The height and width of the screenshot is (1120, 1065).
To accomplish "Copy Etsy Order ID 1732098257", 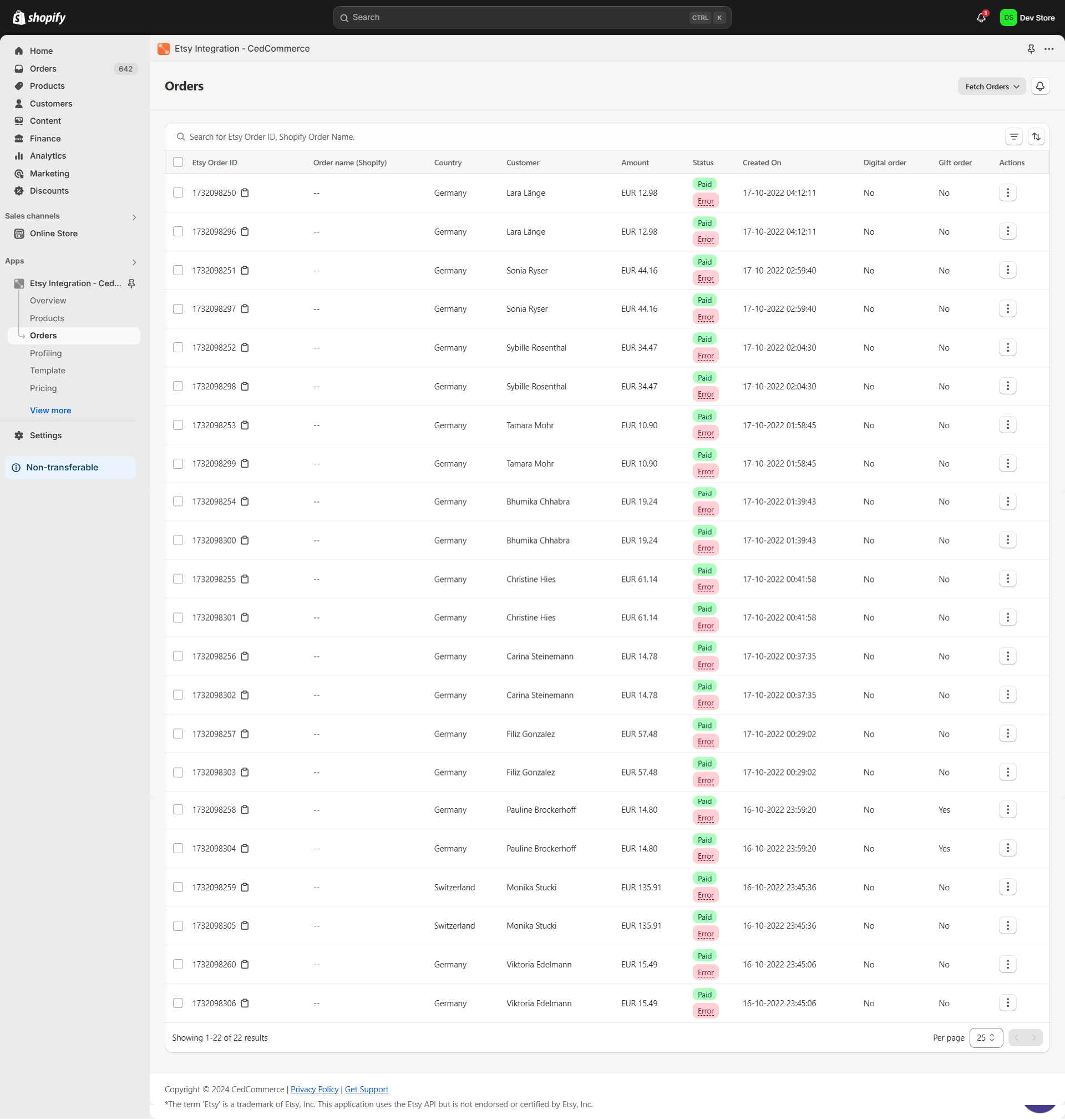I will coord(245,734).
